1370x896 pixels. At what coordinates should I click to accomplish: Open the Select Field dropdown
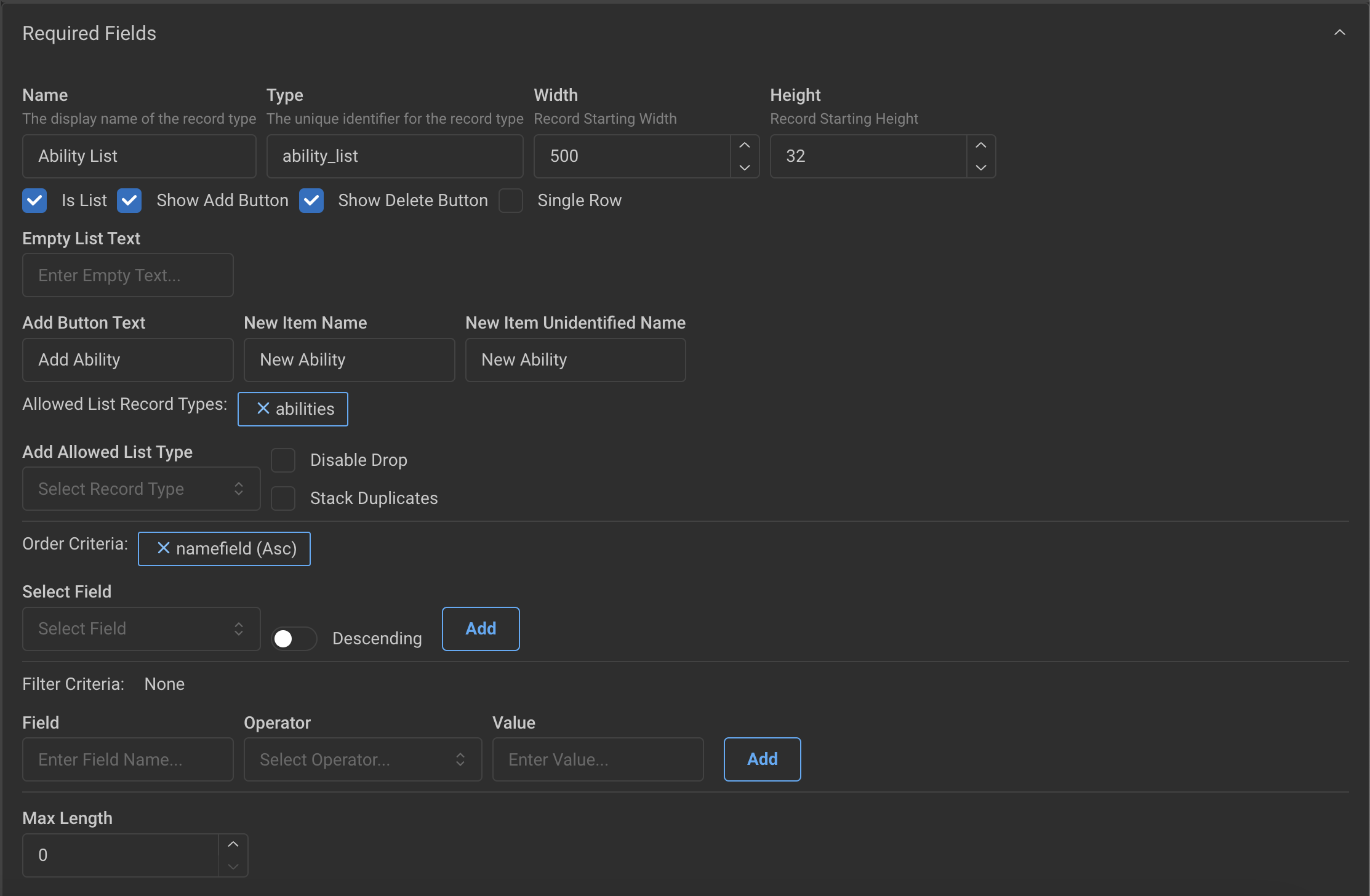140,628
